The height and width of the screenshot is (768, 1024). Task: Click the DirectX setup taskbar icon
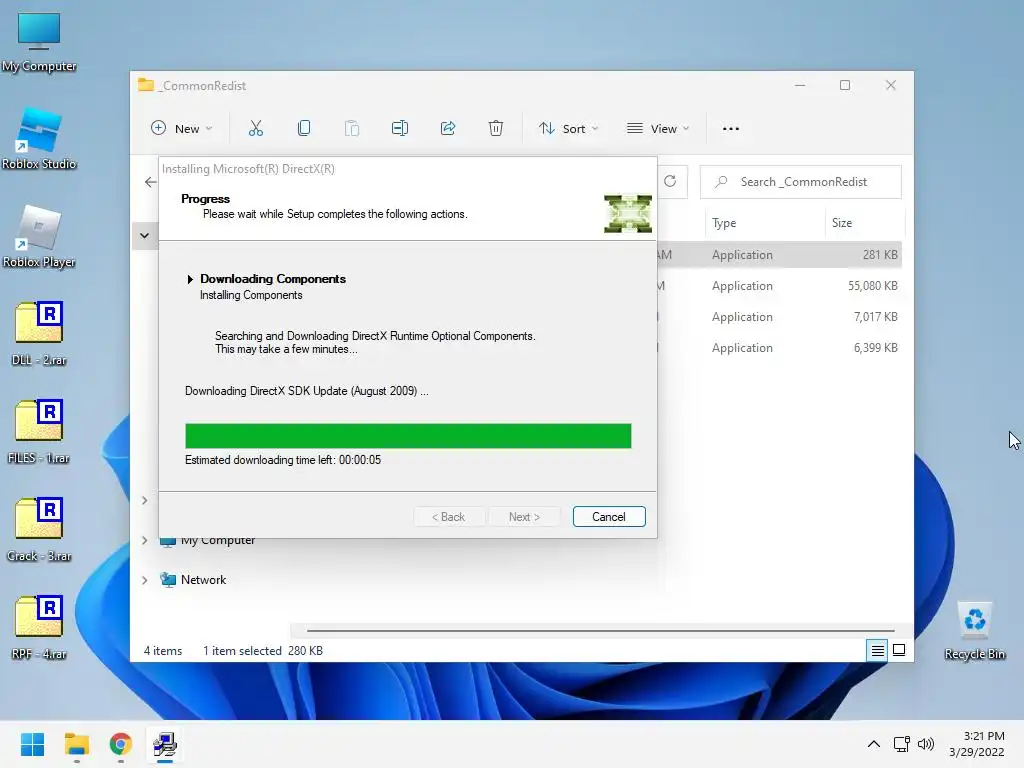pos(165,744)
